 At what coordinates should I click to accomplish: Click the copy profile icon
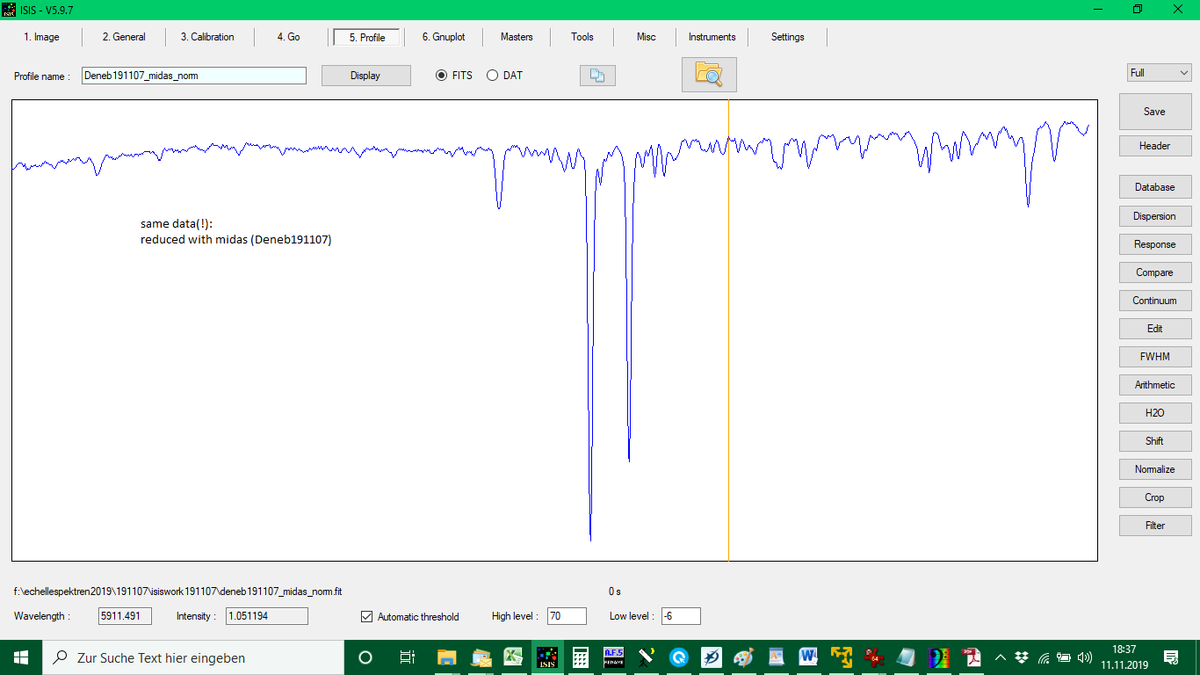597,75
